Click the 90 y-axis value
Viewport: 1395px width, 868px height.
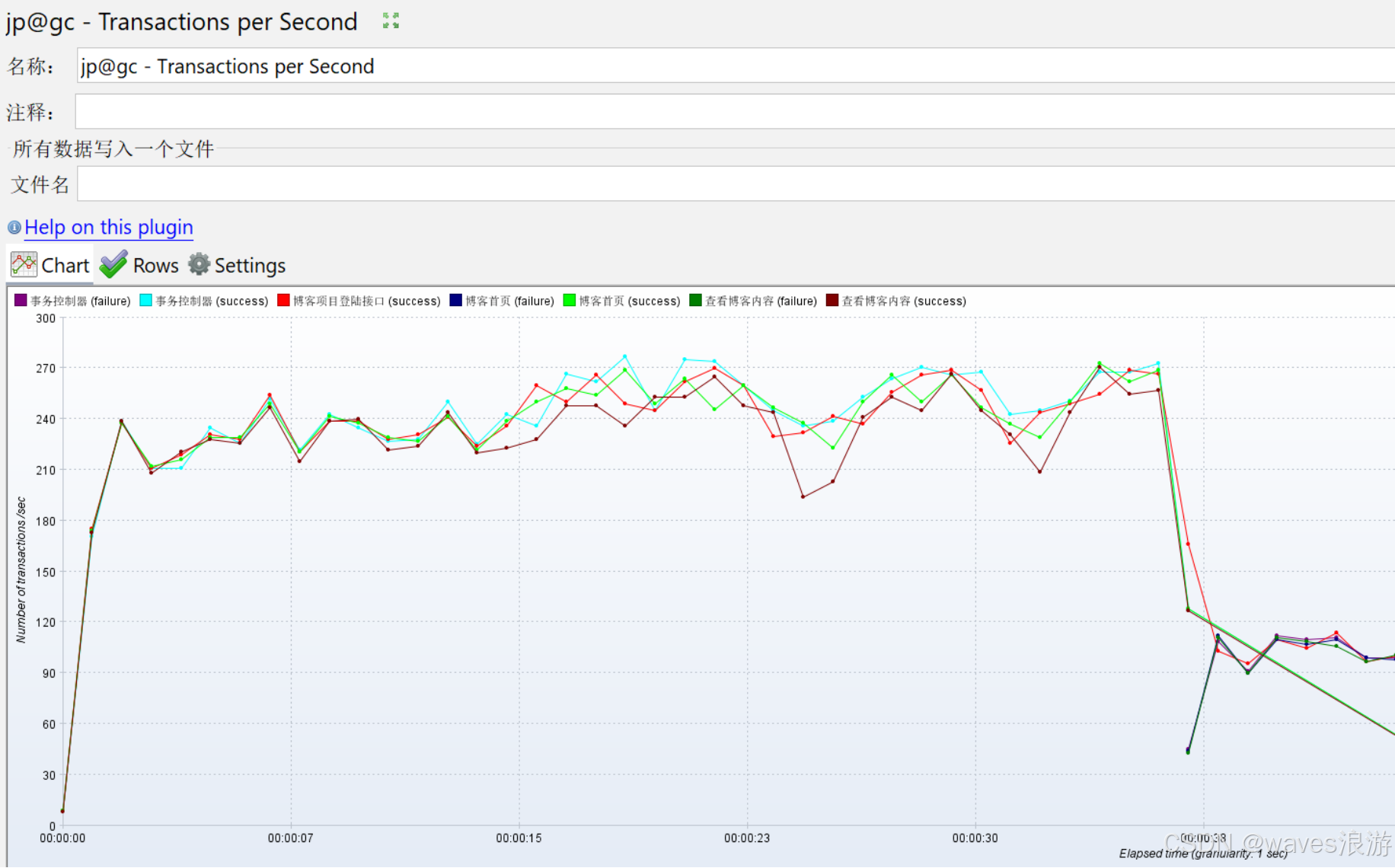point(49,674)
